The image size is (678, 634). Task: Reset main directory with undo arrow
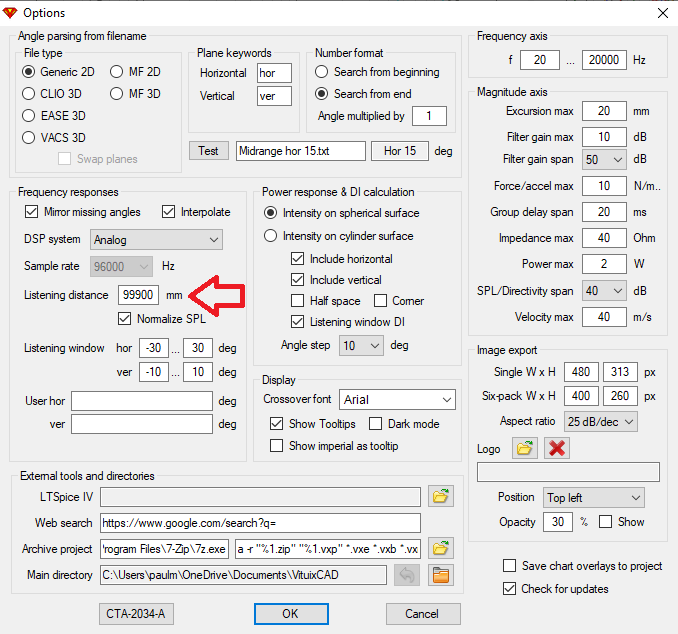point(407,575)
